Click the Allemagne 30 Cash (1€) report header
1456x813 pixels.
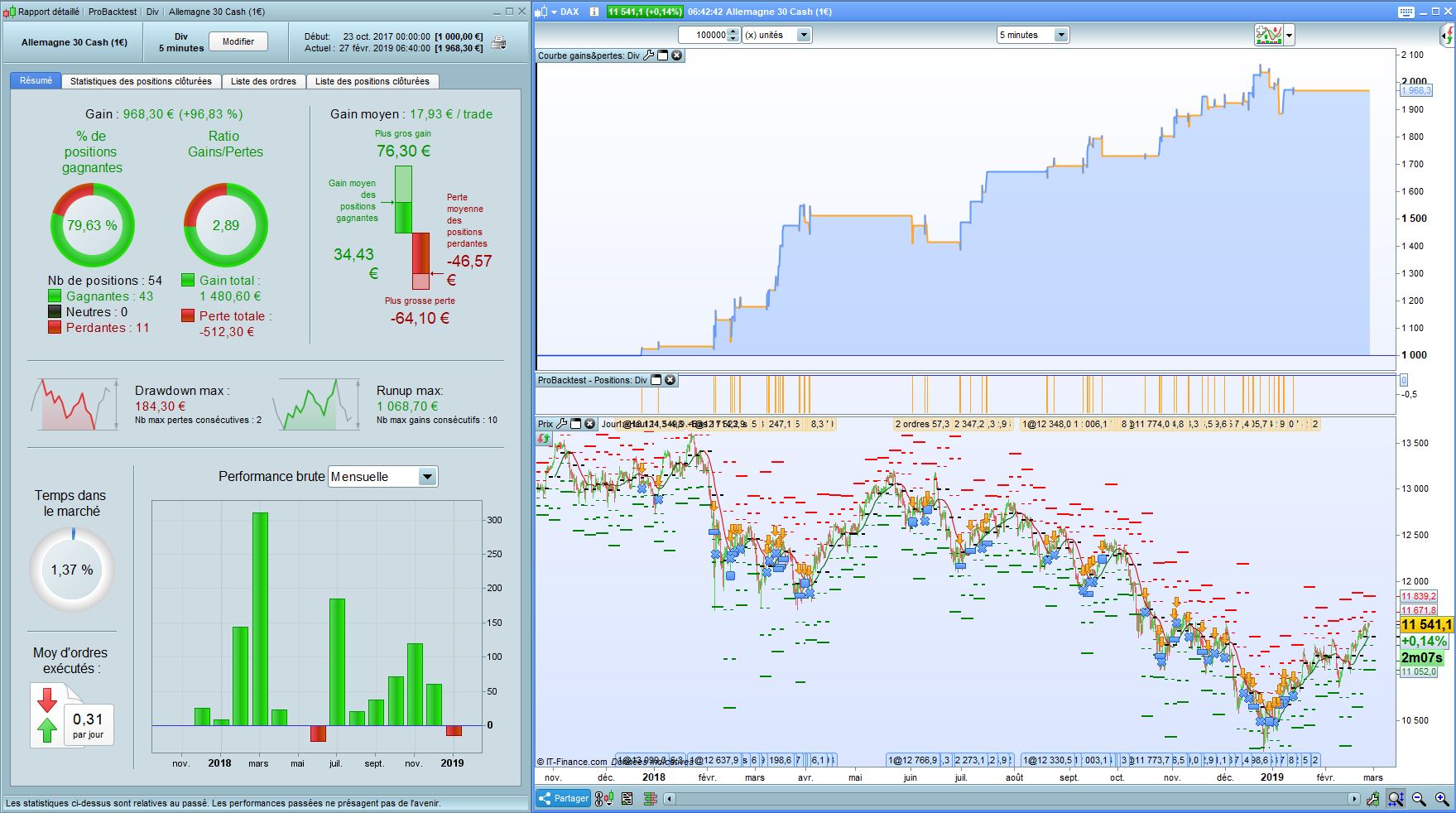pos(74,42)
